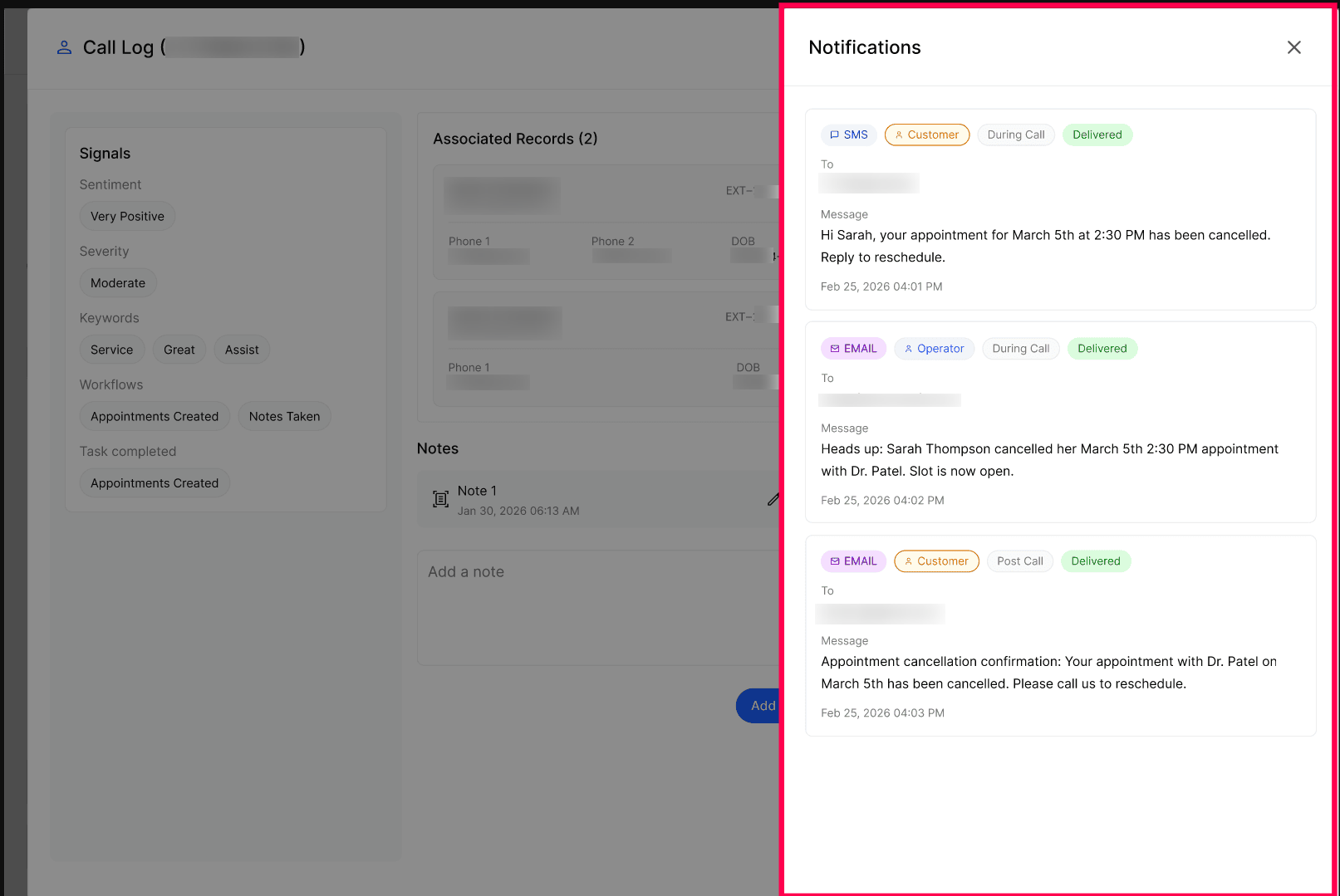Click Customer tag on the Post Call email
This screenshot has height=896, width=1340.
click(937, 561)
